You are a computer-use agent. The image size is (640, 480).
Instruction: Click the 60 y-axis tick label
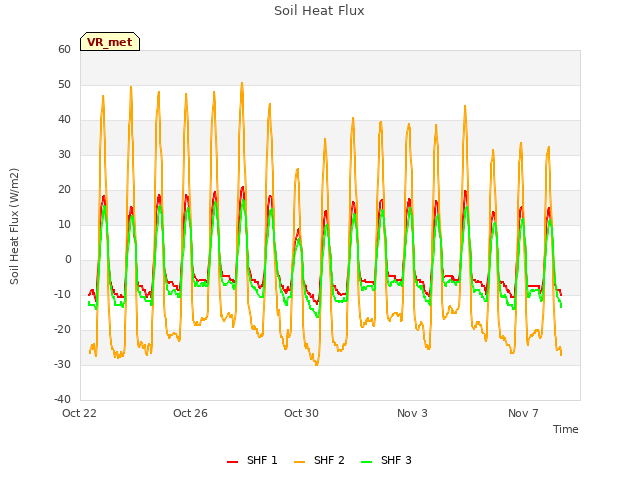click(64, 49)
